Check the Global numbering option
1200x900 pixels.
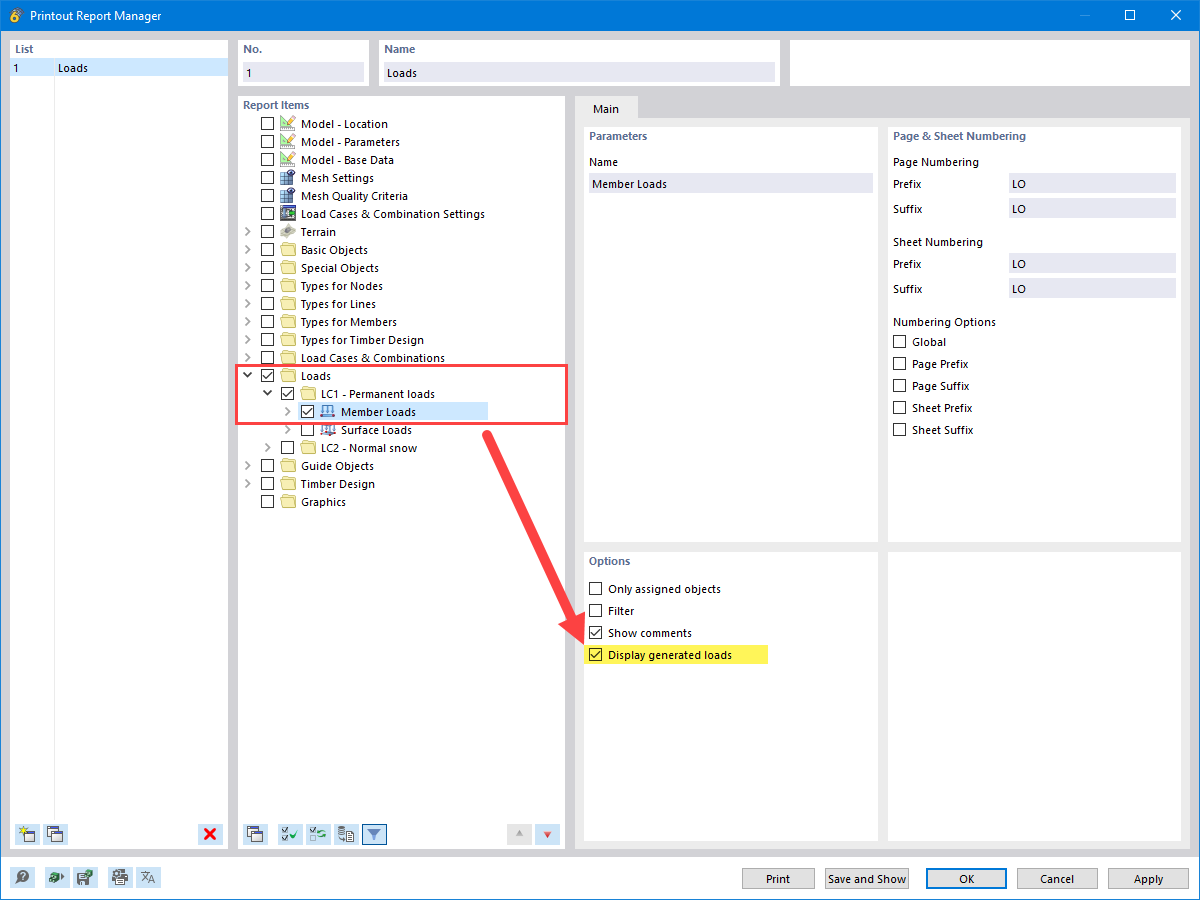pos(899,341)
